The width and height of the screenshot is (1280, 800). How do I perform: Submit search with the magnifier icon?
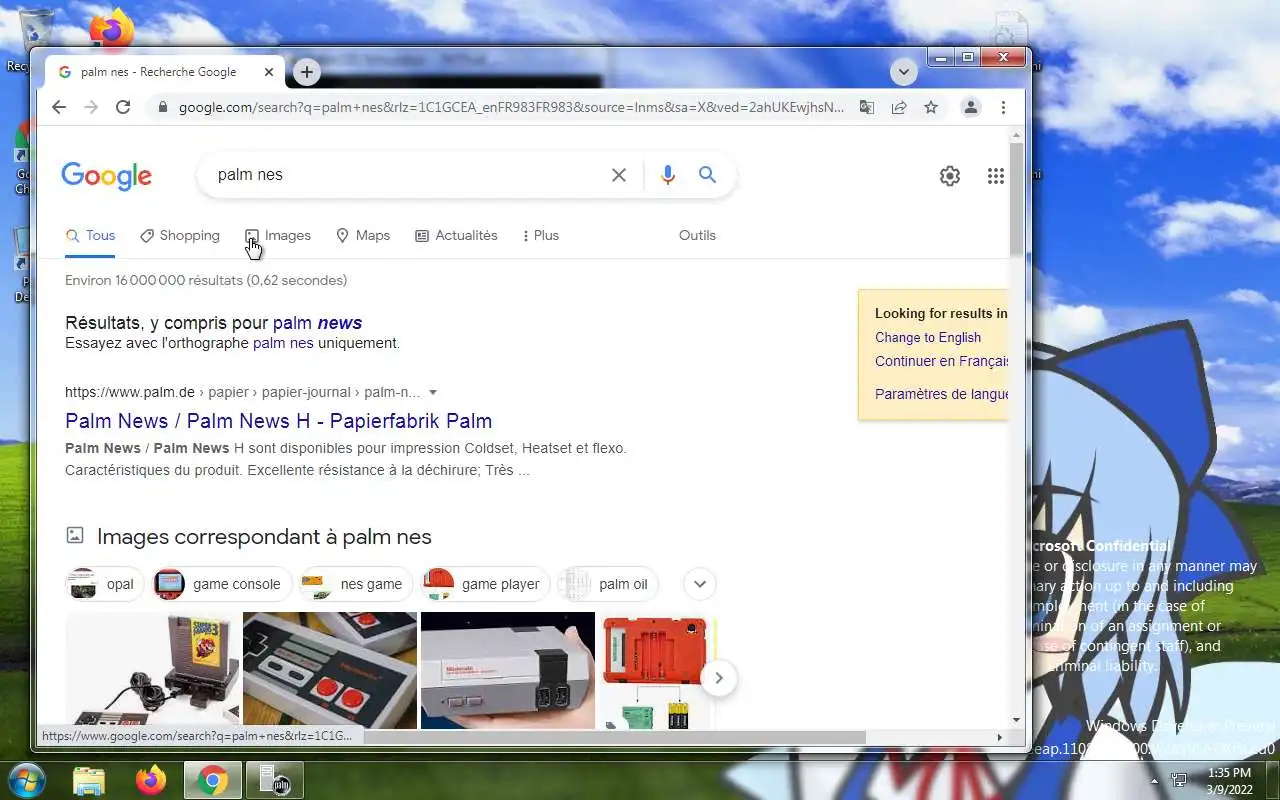(x=707, y=175)
